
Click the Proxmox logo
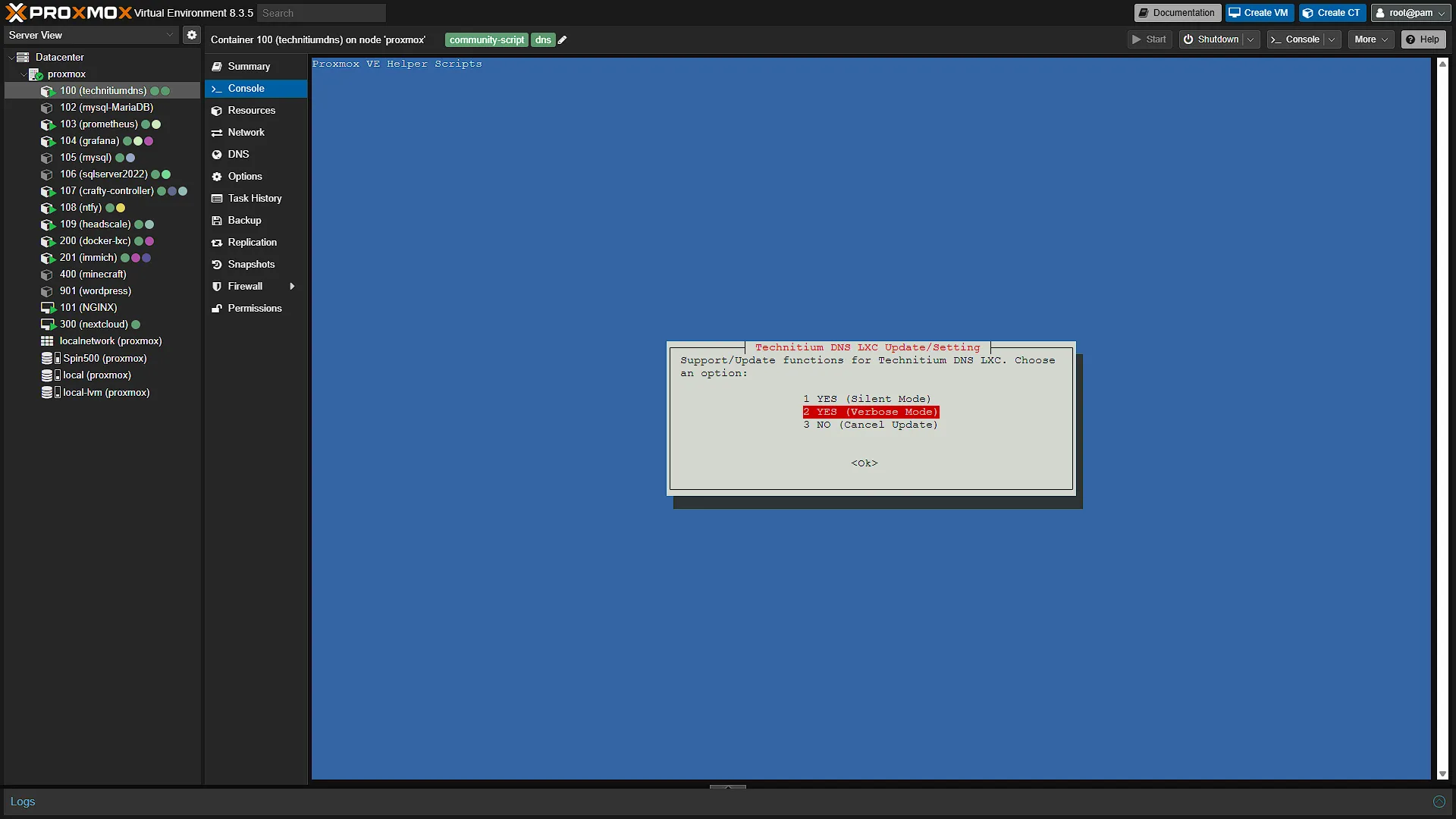tap(68, 13)
